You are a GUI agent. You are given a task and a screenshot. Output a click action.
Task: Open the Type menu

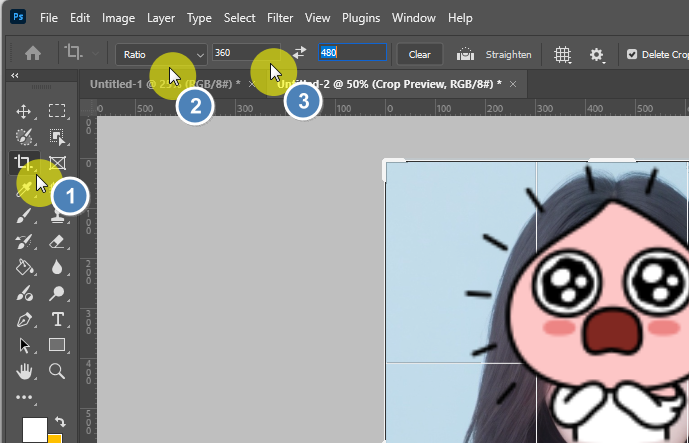(199, 18)
